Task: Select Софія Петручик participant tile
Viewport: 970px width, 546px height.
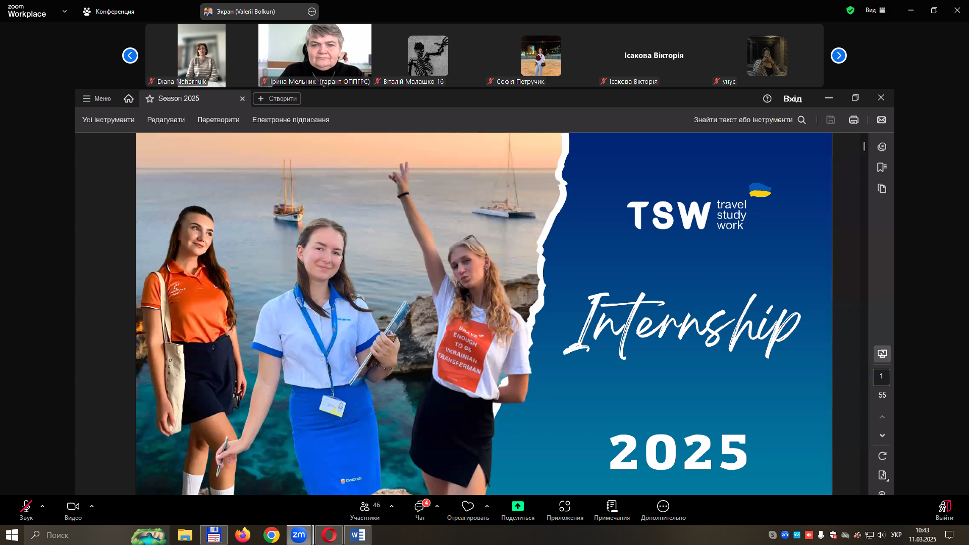Action: coord(541,56)
